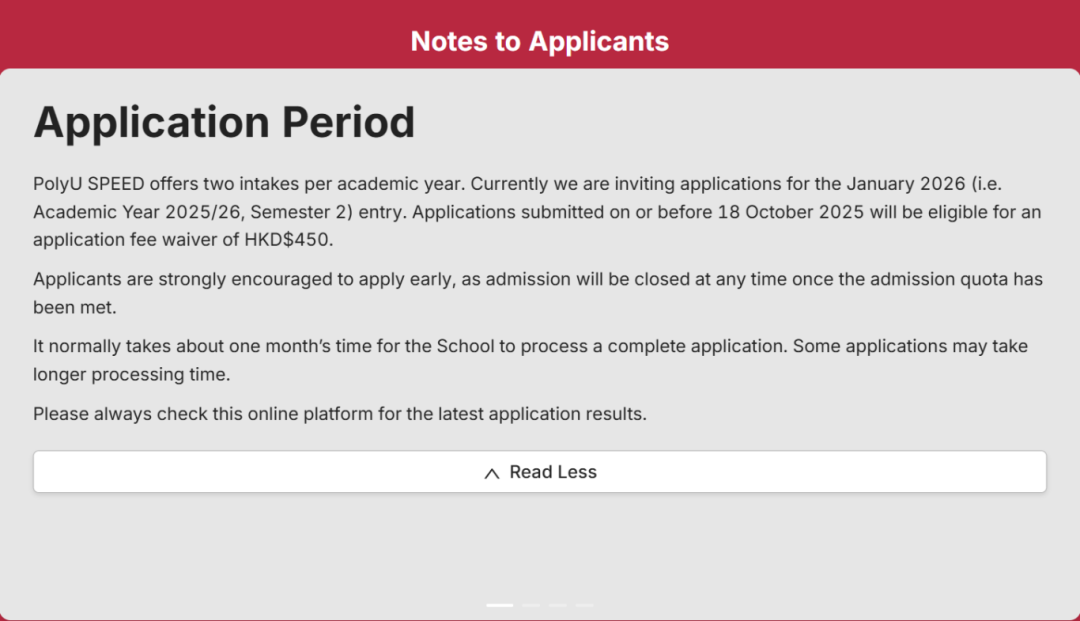Go to the second carousel slide indicator

[x=531, y=605]
